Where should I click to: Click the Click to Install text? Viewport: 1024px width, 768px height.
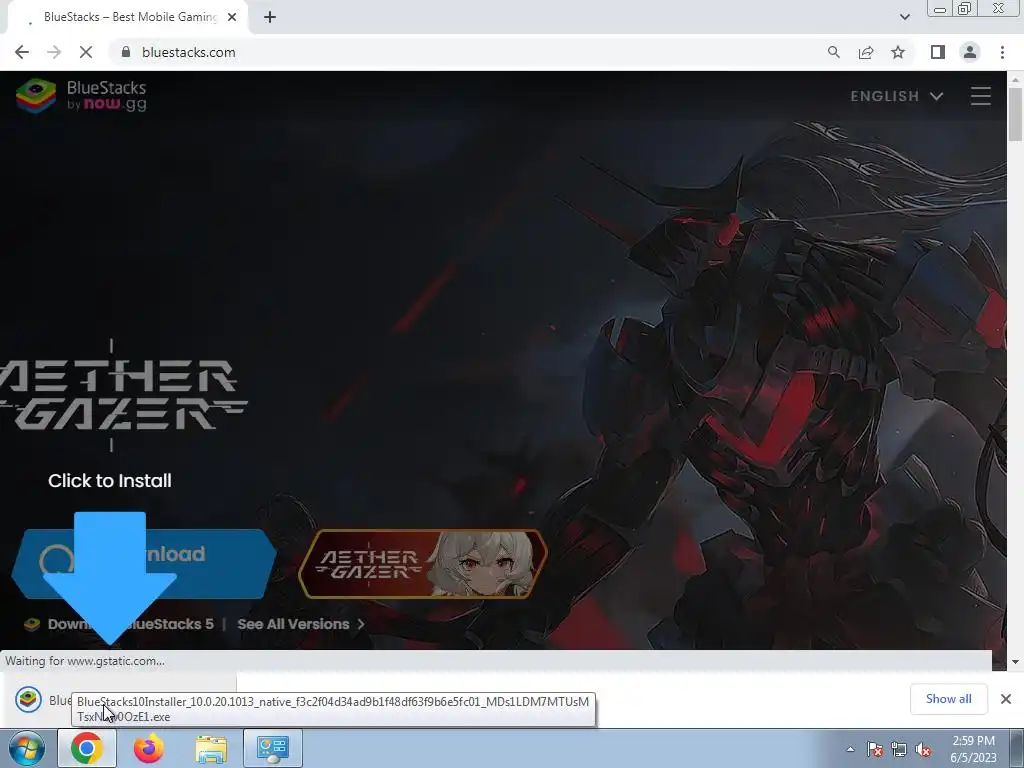(x=110, y=481)
